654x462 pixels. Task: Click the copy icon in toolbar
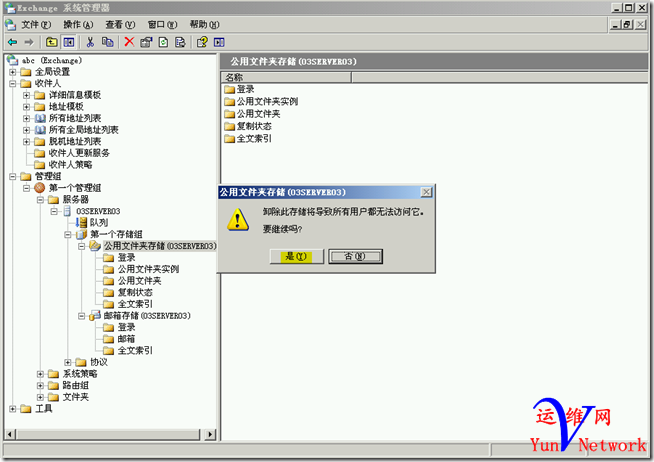coord(108,42)
